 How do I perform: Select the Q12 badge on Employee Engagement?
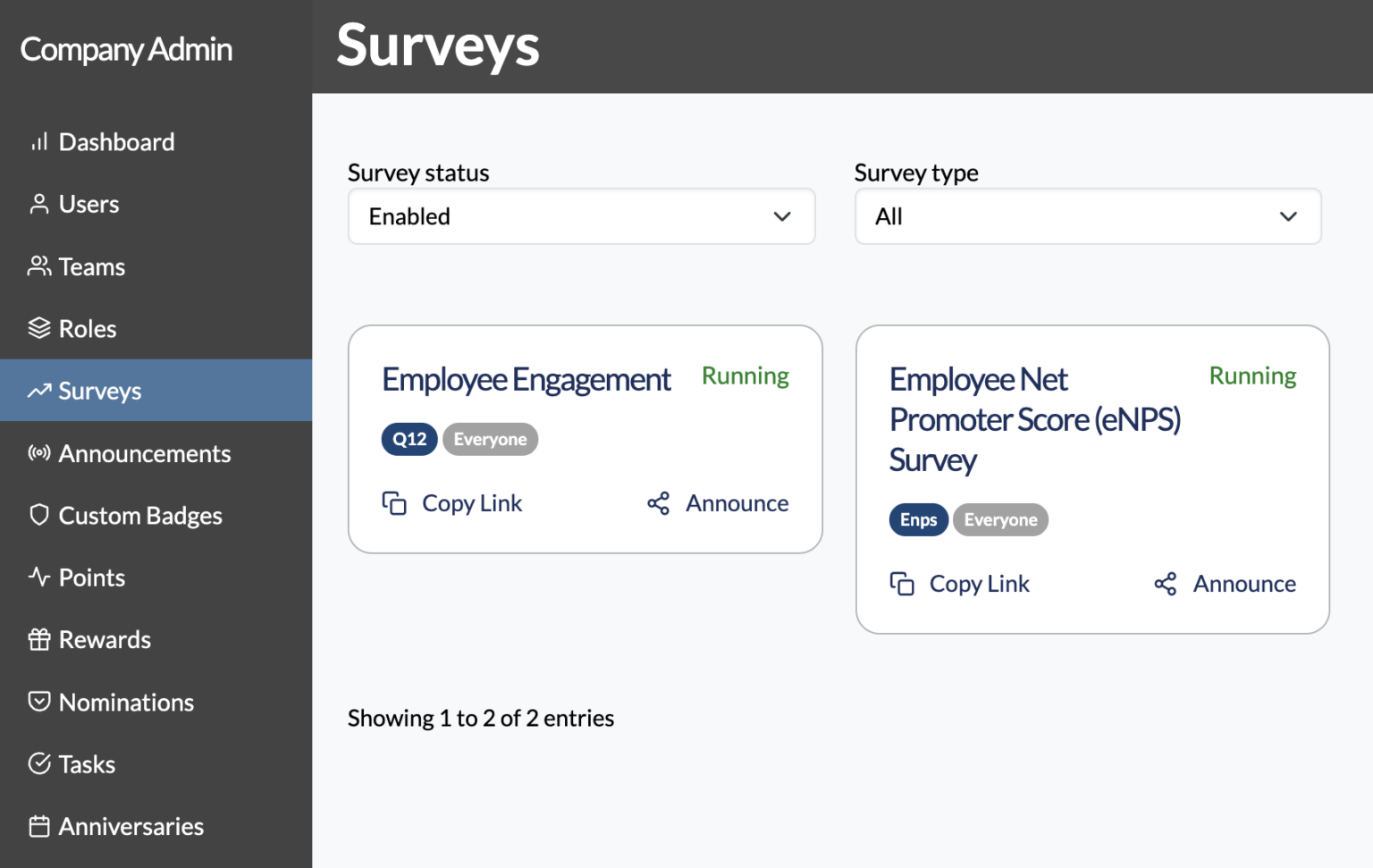[409, 439]
